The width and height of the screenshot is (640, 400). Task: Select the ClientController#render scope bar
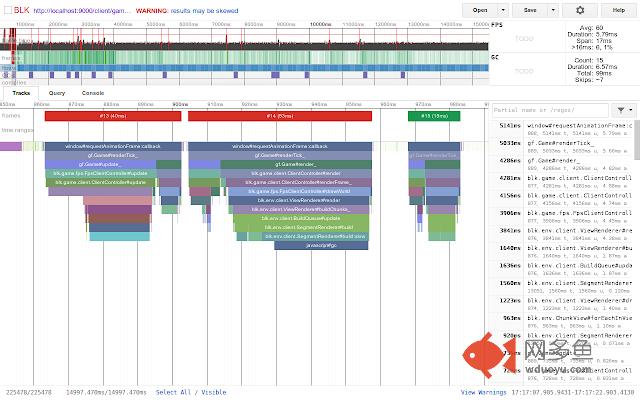point(296,173)
